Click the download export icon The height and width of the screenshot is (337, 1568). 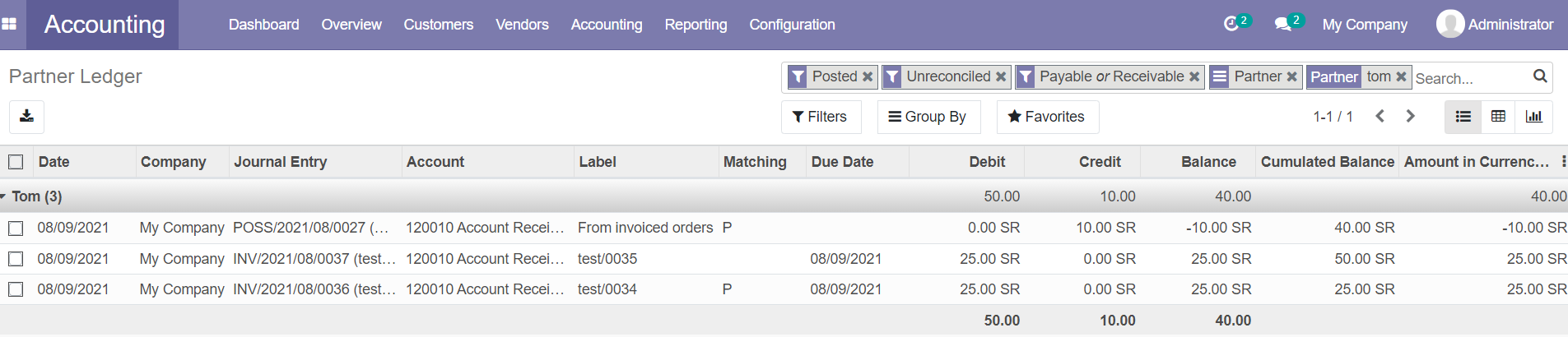[26, 117]
